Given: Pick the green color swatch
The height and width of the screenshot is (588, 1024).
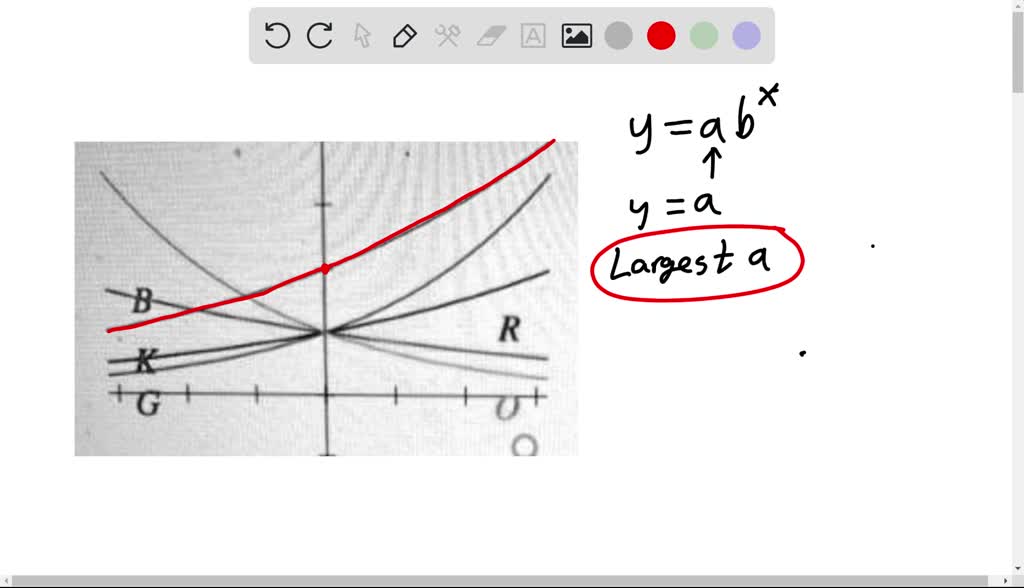Looking at the screenshot, I should pos(703,35).
